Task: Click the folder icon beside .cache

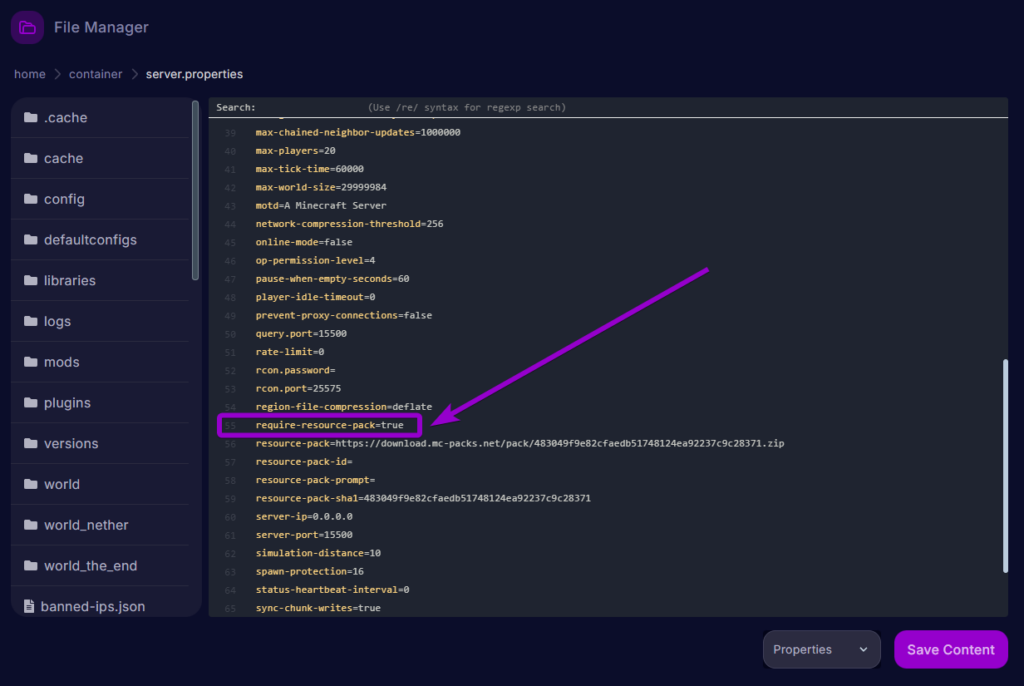Action: pos(31,117)
